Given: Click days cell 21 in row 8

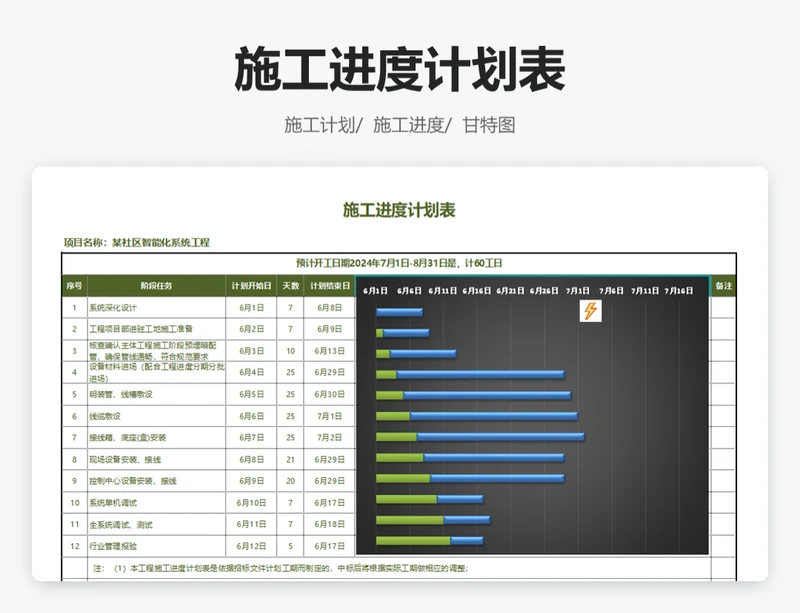Looking at the screenshot, I should coord(290,460).
